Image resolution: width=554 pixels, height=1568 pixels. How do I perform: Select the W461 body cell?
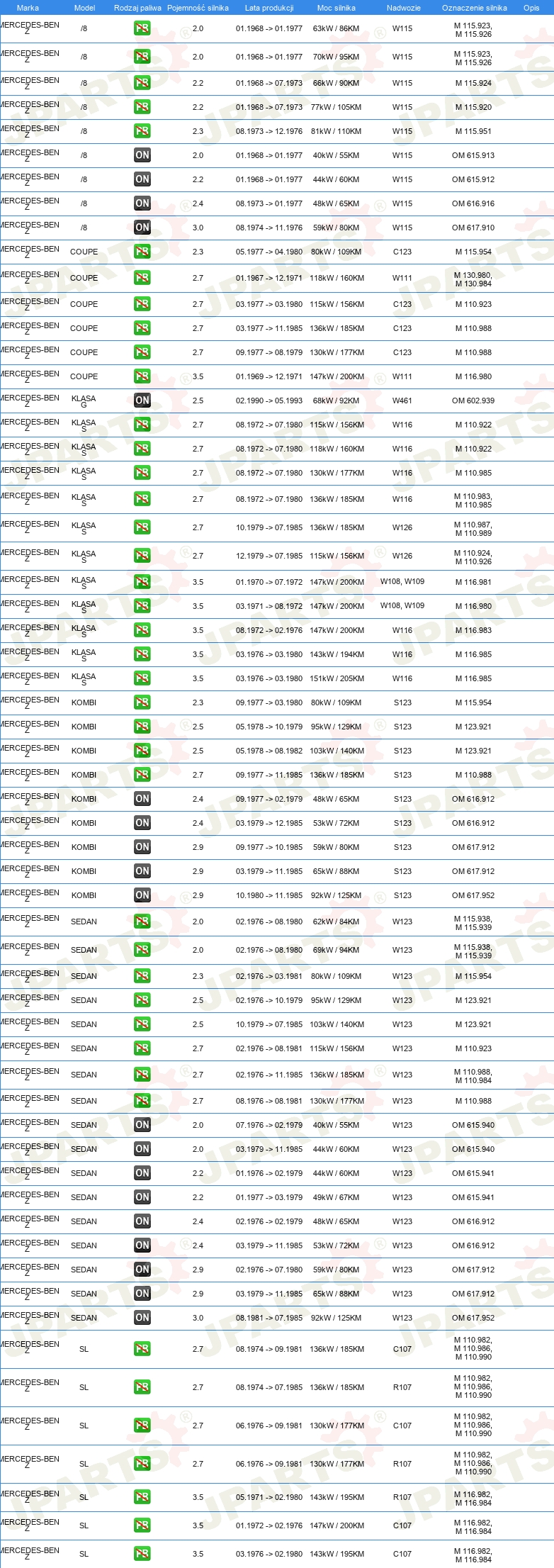[402, 401]
